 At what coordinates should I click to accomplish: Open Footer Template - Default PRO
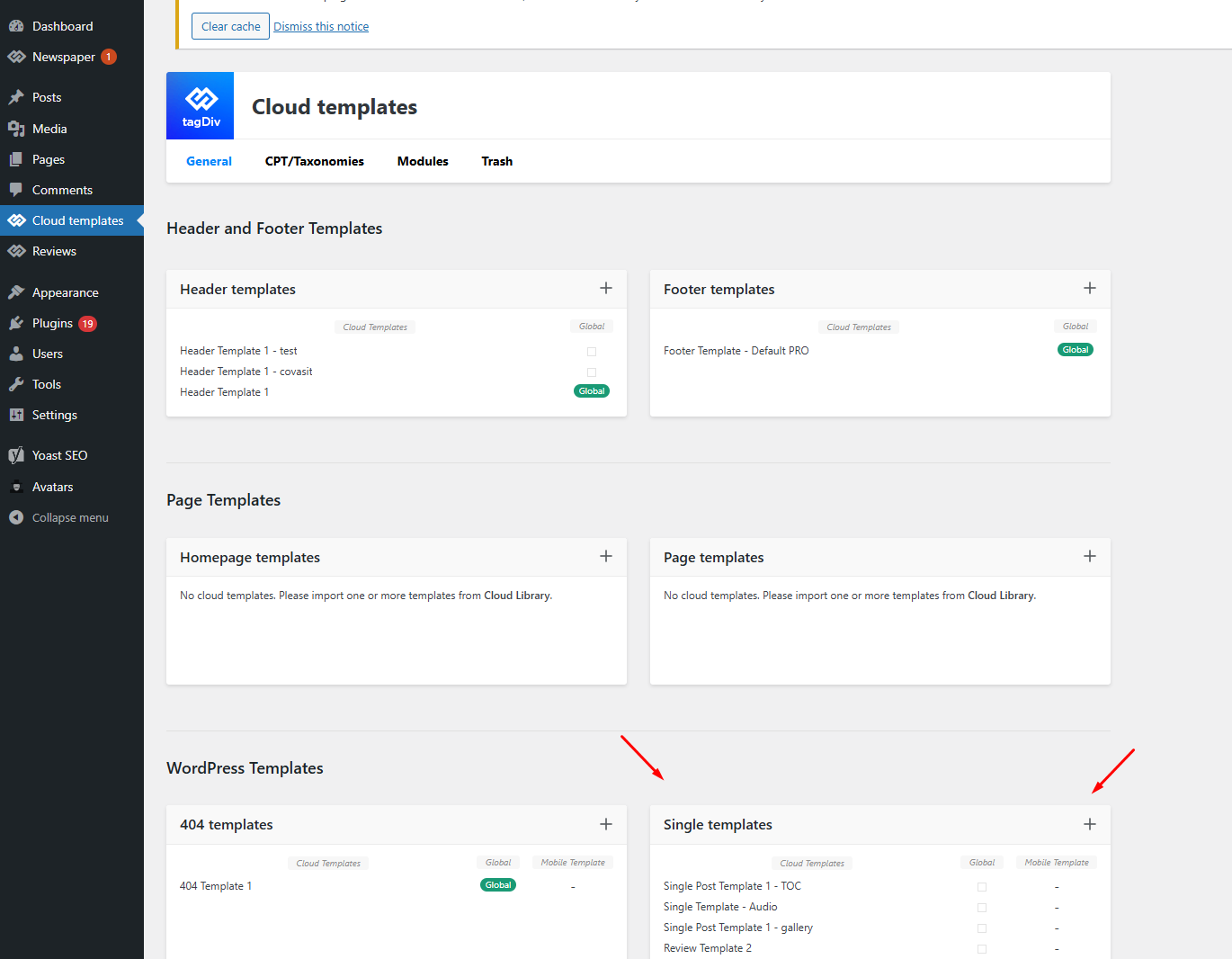pos(737,351)
